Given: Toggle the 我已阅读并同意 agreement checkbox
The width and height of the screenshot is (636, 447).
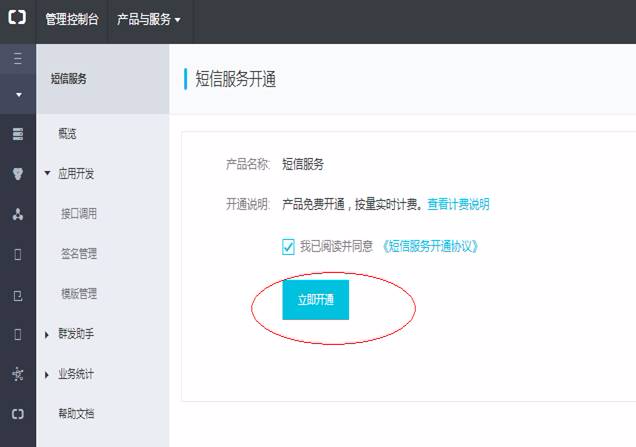Looking at the screenshot, I should [289, 246].
